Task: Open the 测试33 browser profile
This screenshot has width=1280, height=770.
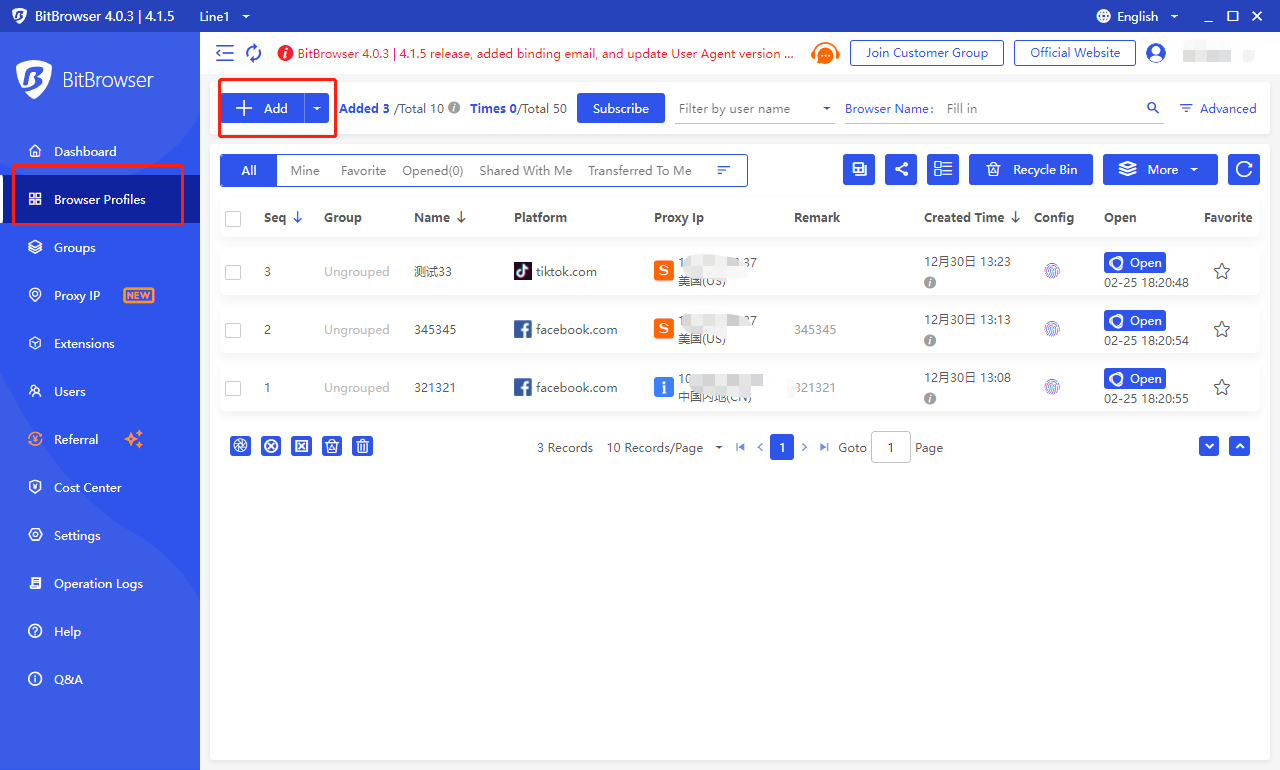Action: [1135, 263]
